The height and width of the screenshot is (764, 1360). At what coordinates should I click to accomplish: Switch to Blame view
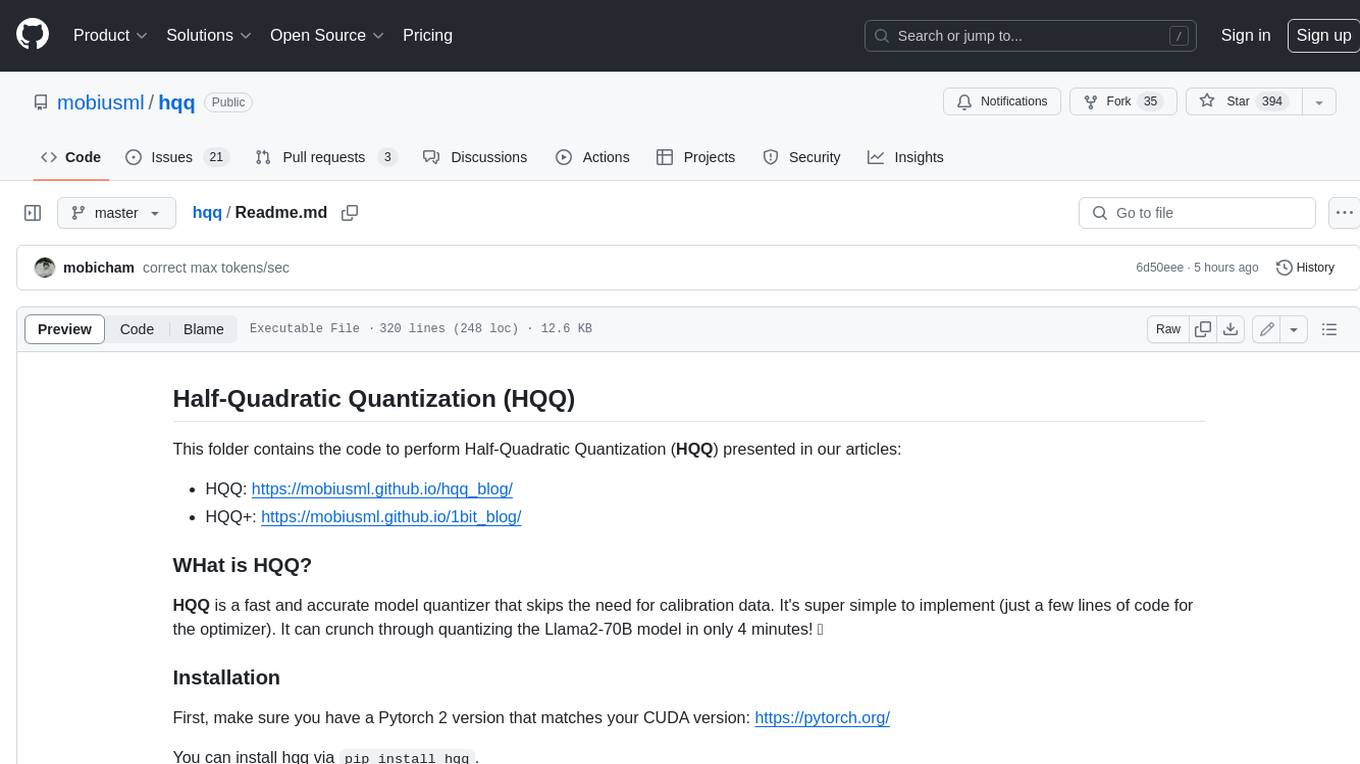point(203,329)
